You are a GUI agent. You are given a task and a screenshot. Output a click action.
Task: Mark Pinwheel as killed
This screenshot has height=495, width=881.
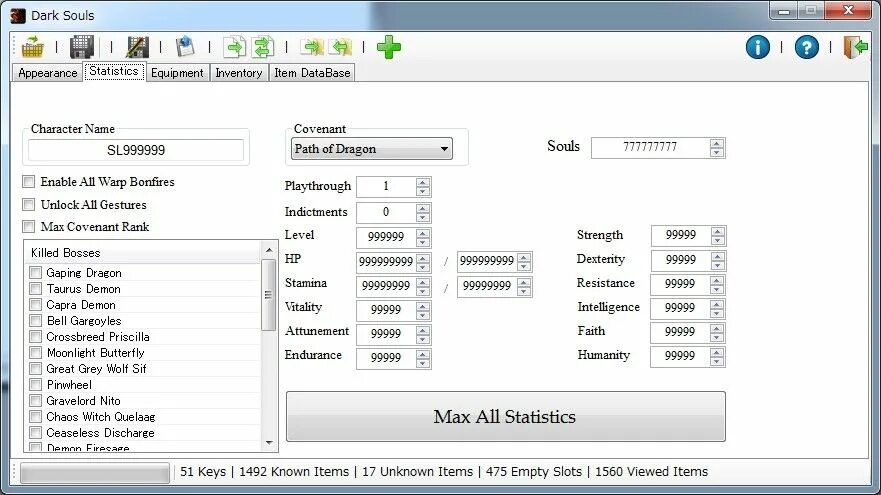35,385
